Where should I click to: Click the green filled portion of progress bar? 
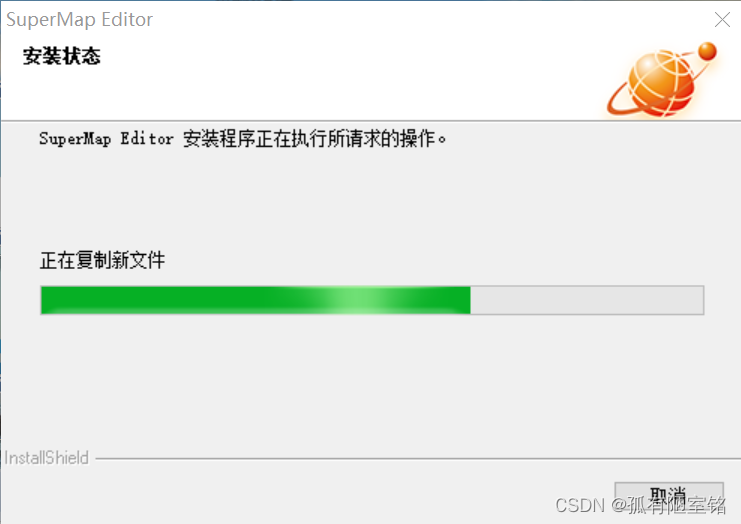(256, 300)
